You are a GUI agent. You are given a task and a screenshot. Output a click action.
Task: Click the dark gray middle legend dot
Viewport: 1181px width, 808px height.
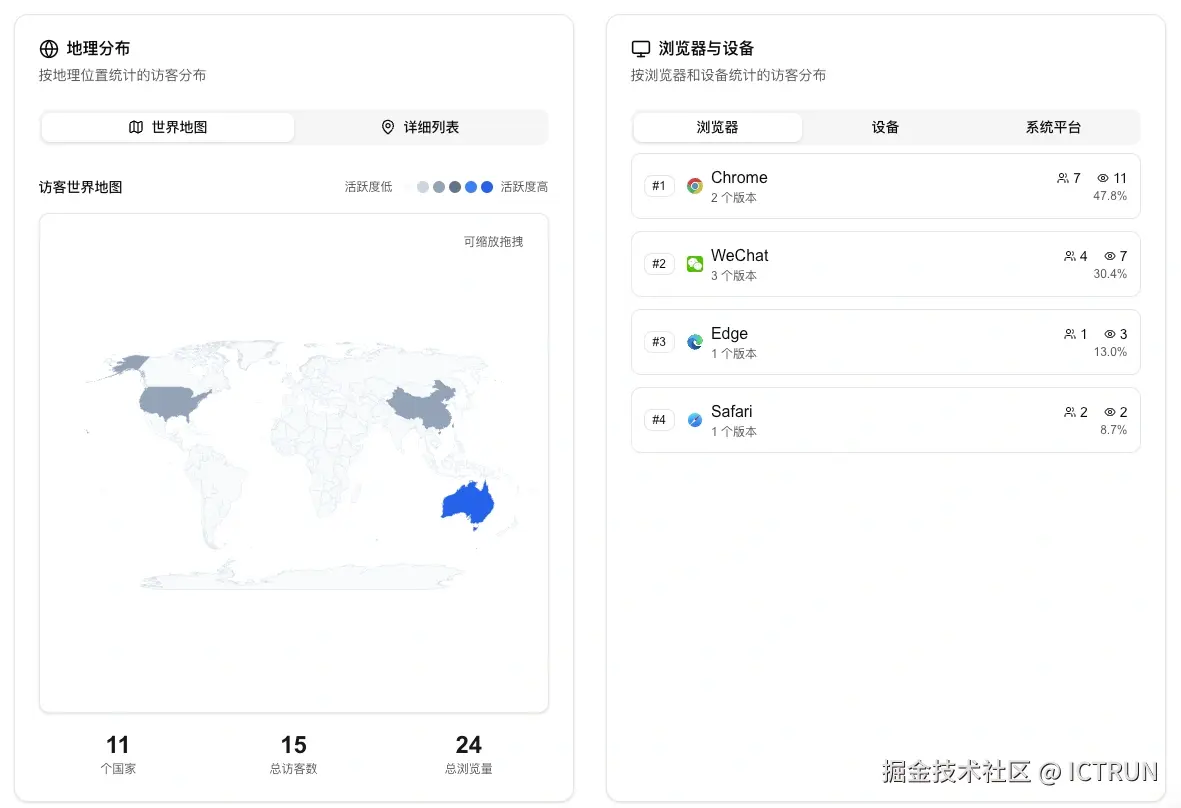pos(455,187)
